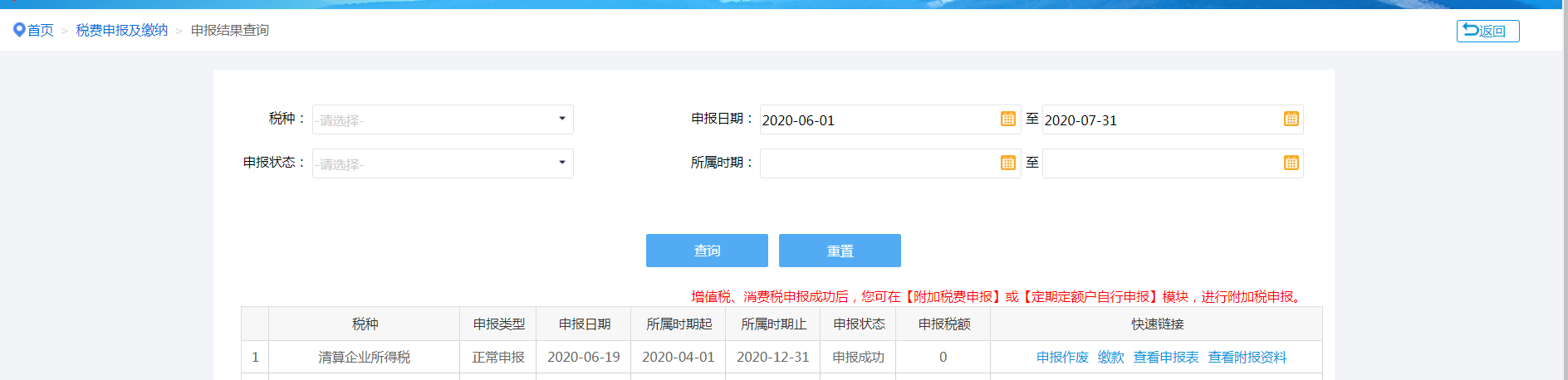Click the 查询 button
This screenshot has height=380, width=1568.
click(x=707, y=251)
